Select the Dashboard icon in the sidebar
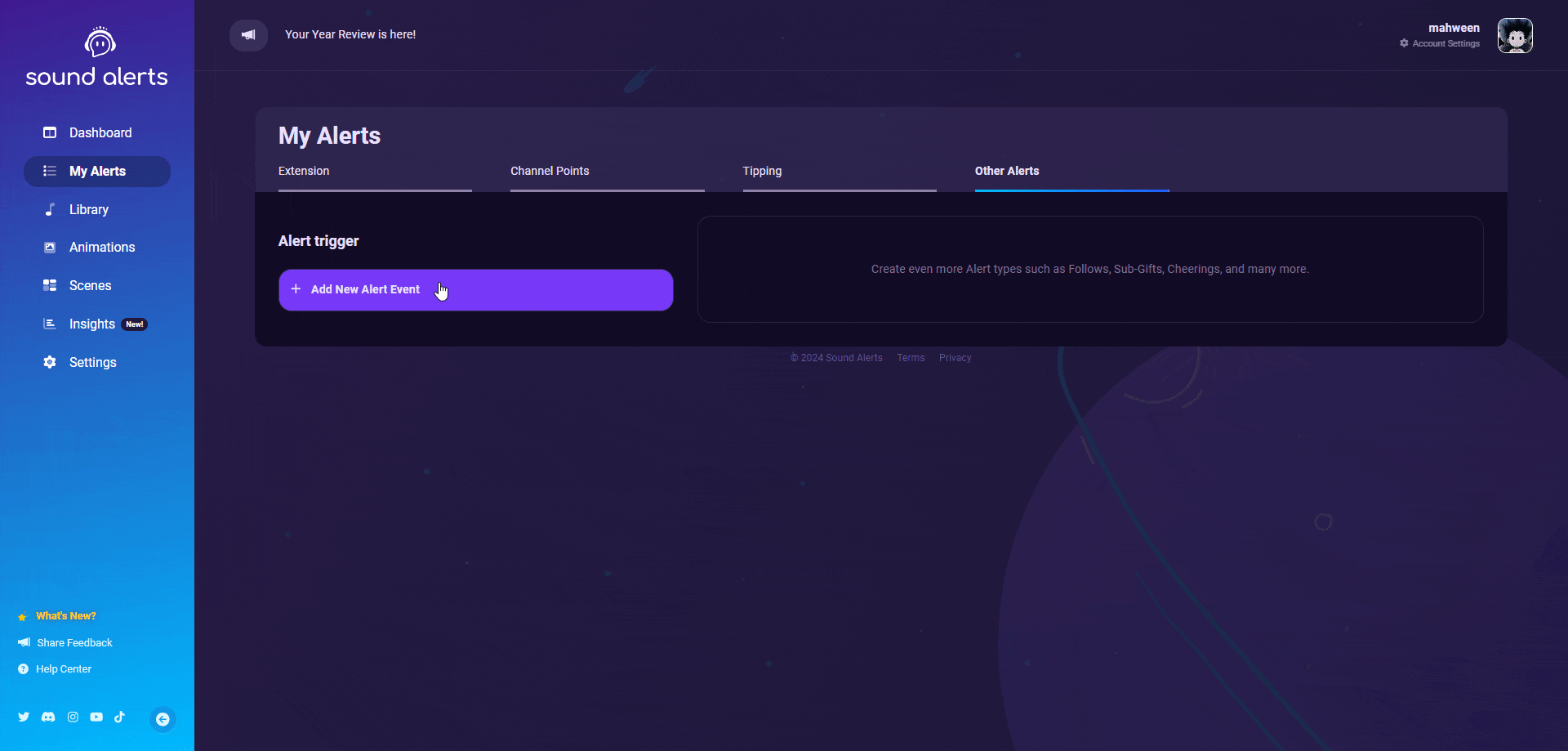The image size is (1568, 751). (x=50, y=132)
